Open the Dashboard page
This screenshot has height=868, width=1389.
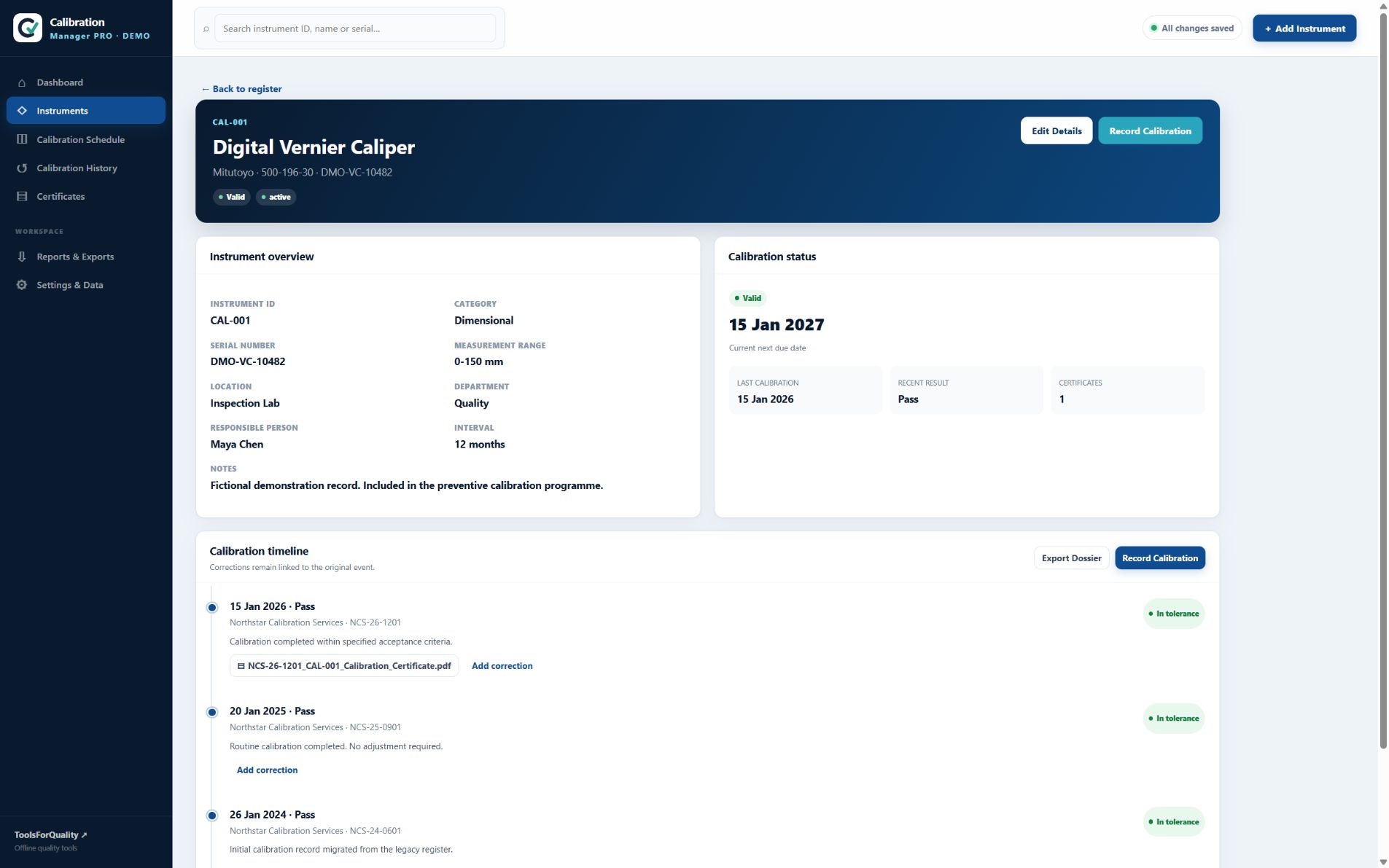86,82
